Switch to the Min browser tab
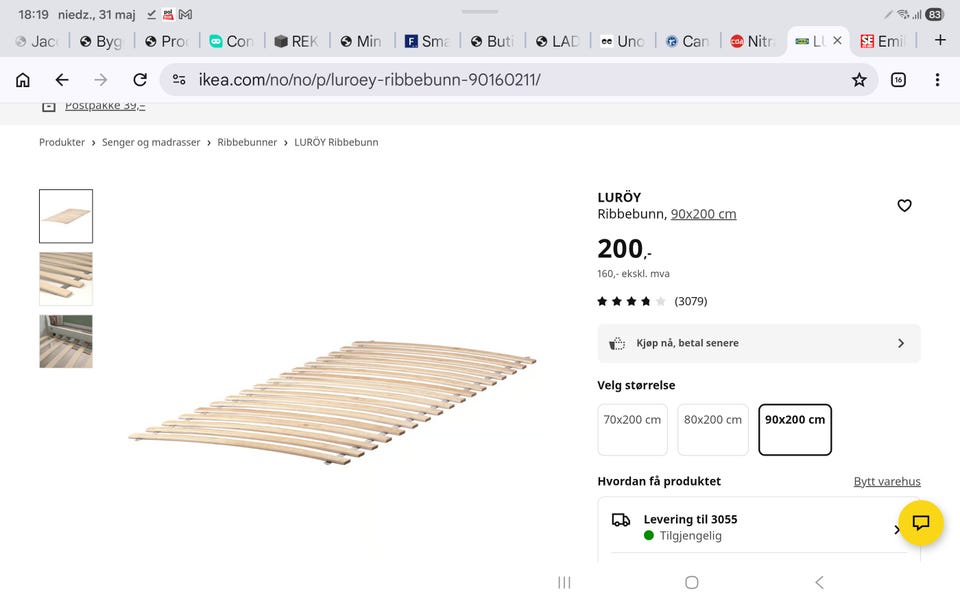This screenshot has height=601, width=960. (361, 41)
